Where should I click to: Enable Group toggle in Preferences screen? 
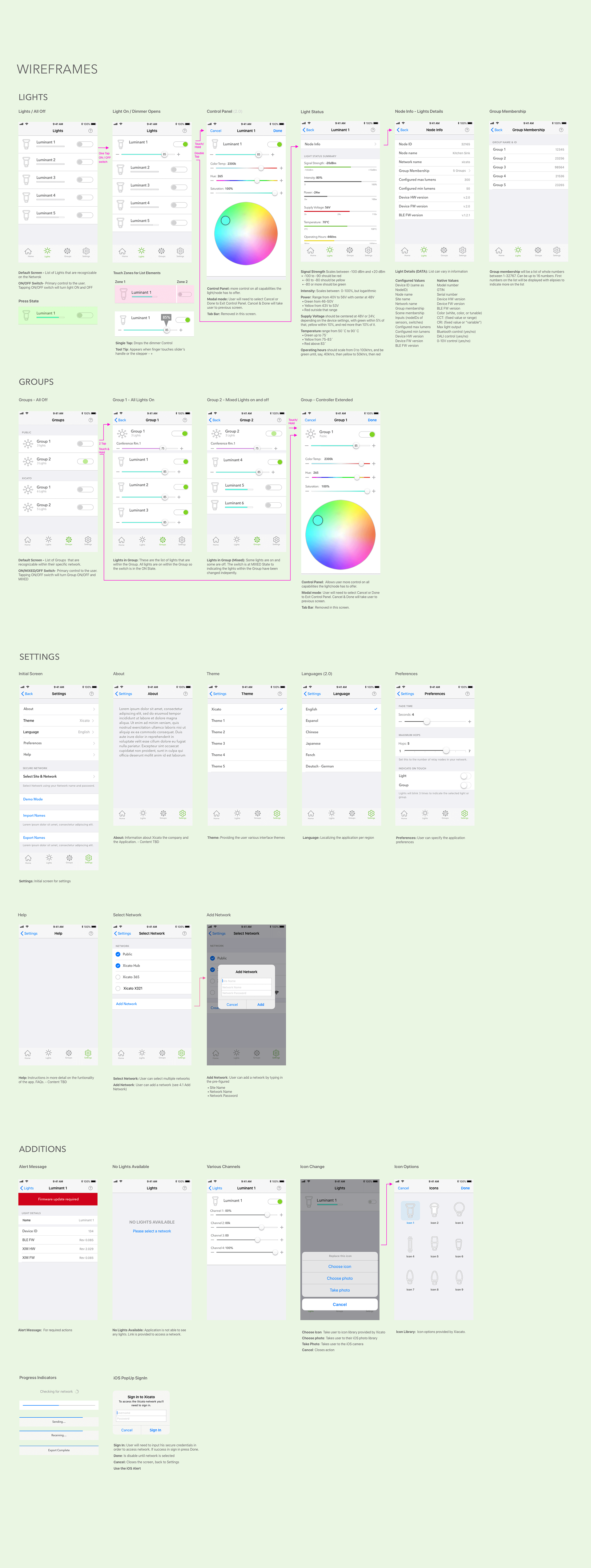pos(465,785)
